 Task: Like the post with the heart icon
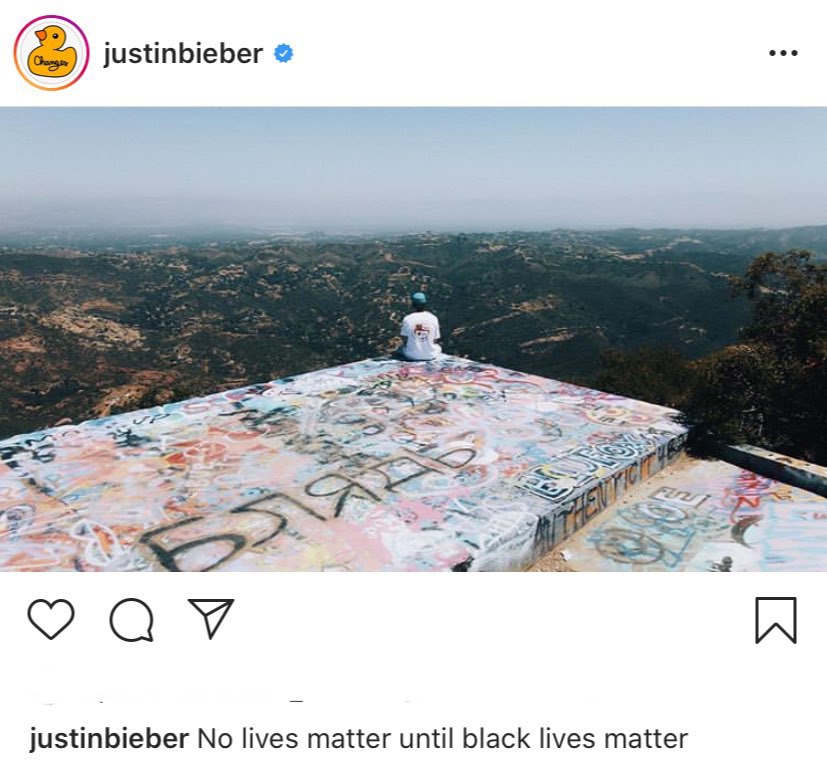pos(51,619)
